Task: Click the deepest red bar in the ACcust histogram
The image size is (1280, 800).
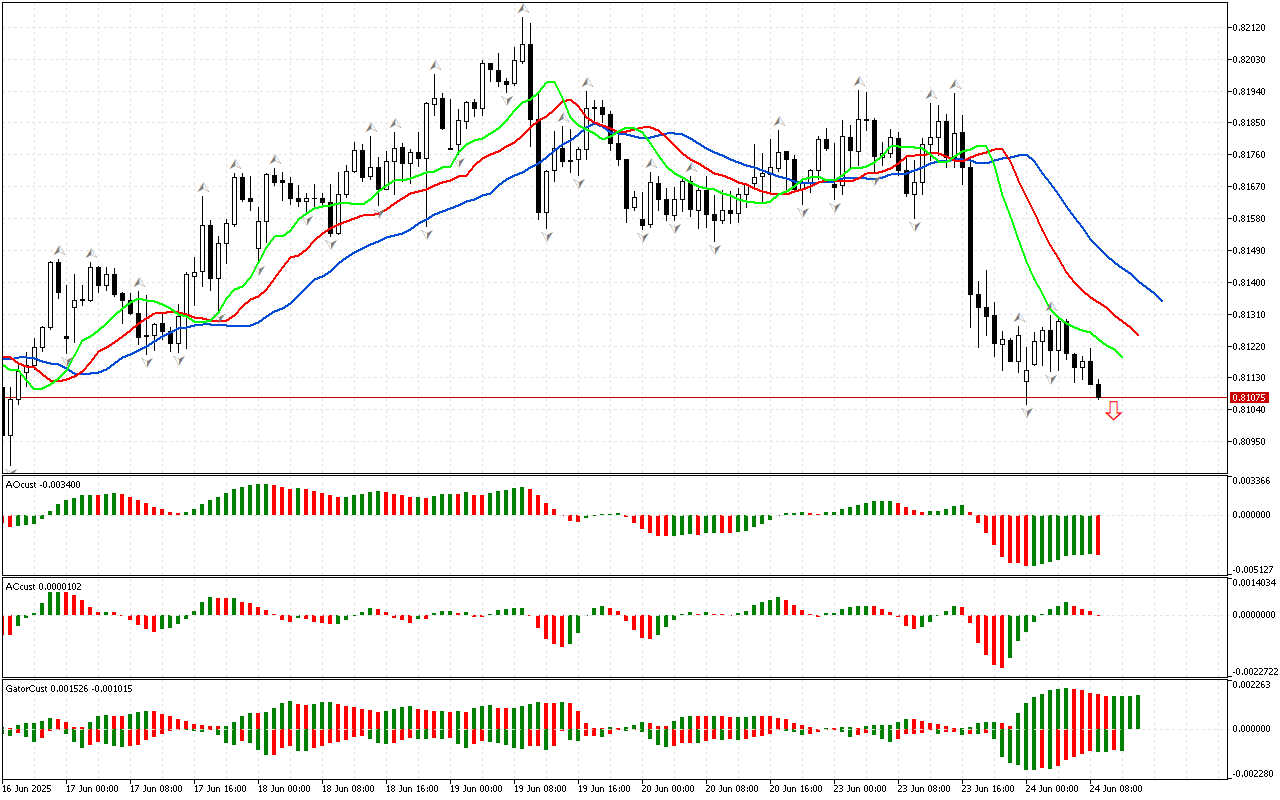Action: click(1000, 640)
